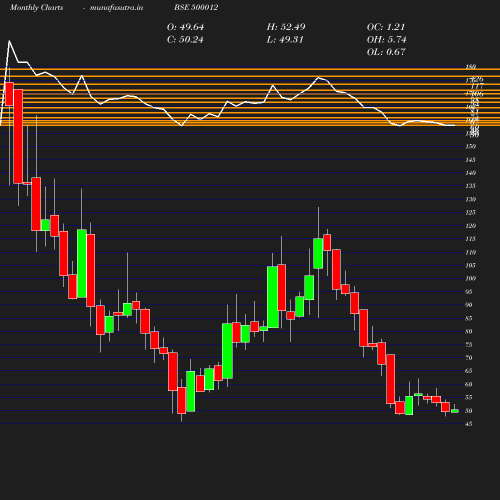
Task: Click the 150 price axis label
Action: pos(471,146)
